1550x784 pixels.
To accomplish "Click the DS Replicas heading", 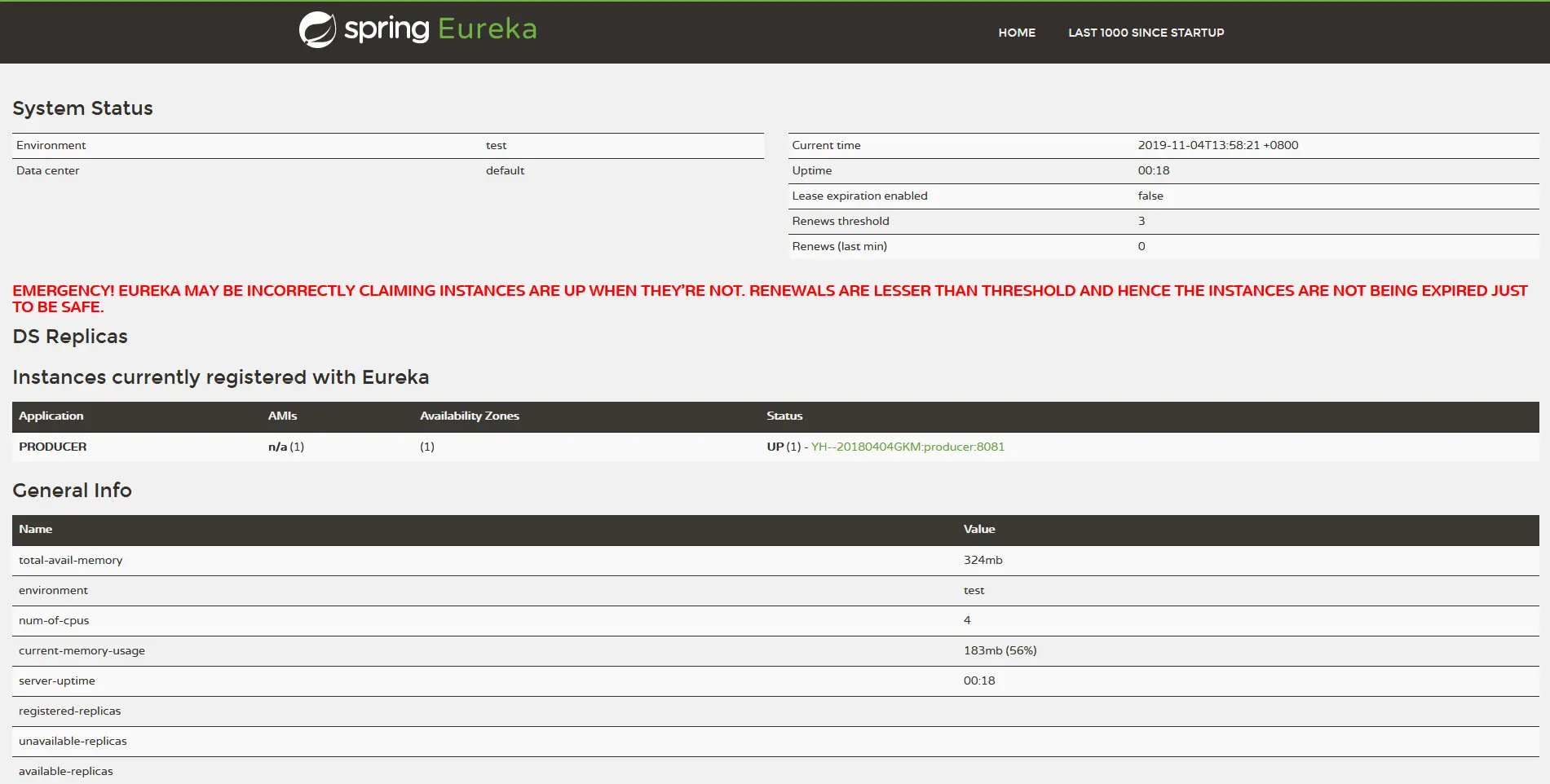I will (x=70, y=337).
